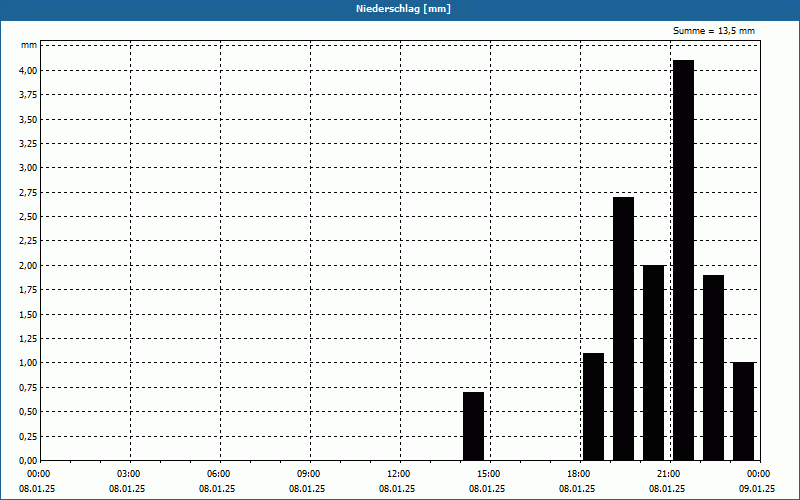Click the y-axis value 2,75

click(x=29, y=192)
